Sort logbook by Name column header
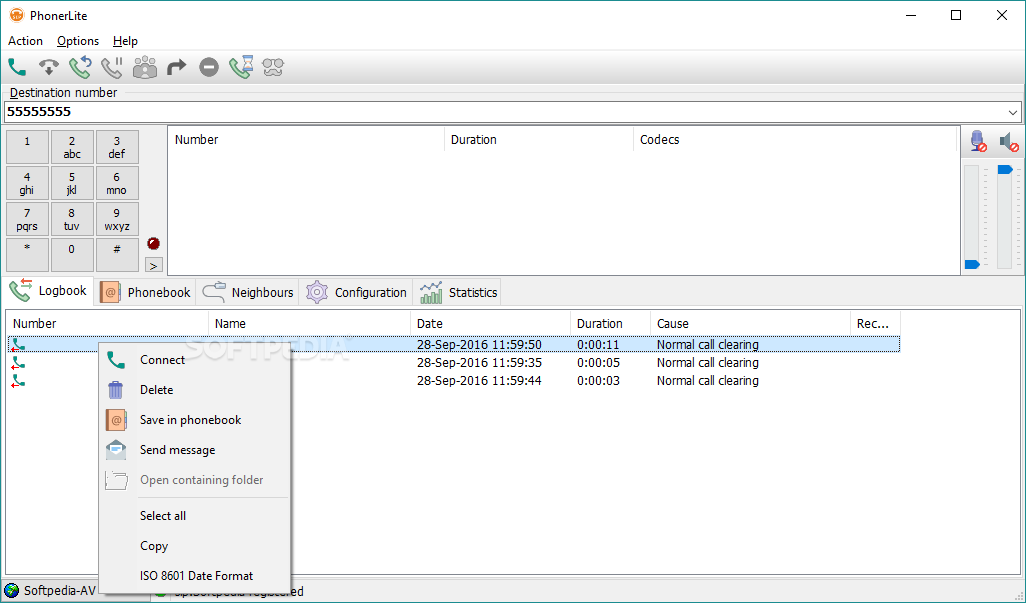 pyautogui.click(x=309, y=324)
